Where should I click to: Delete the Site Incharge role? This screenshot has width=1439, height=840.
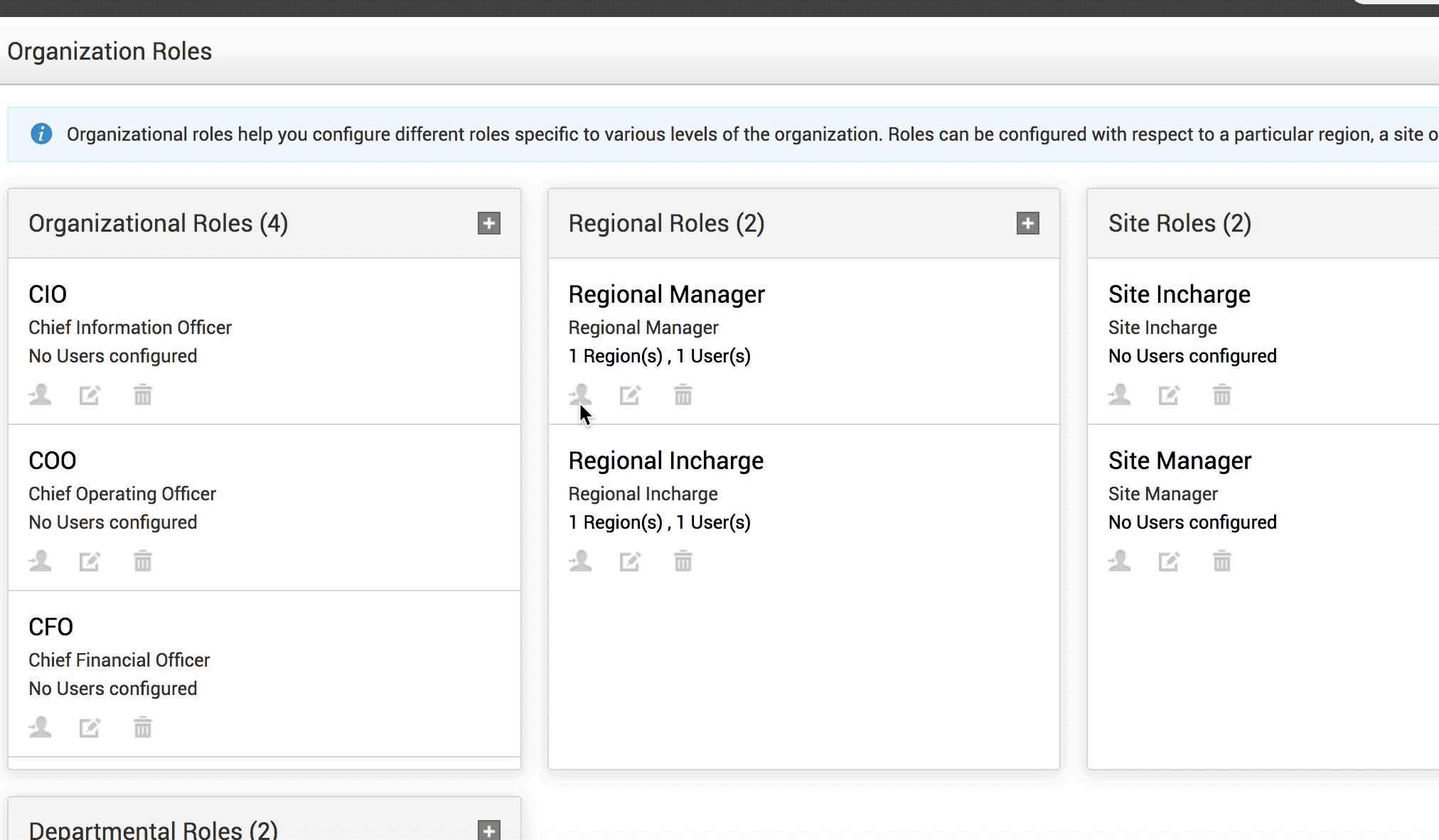(x=1222, y=394)
